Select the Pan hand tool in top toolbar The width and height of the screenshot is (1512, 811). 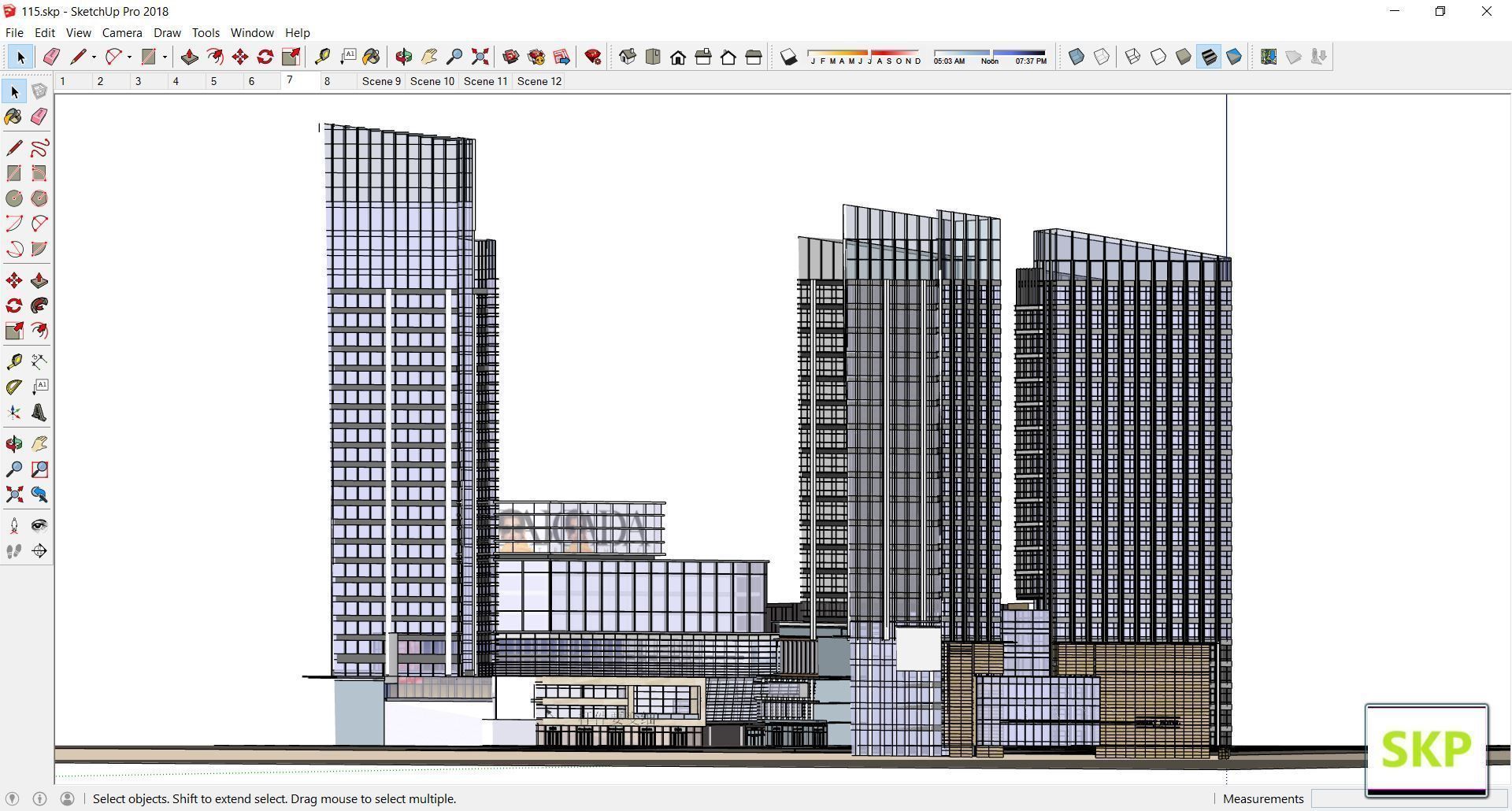tap(429, 57)
